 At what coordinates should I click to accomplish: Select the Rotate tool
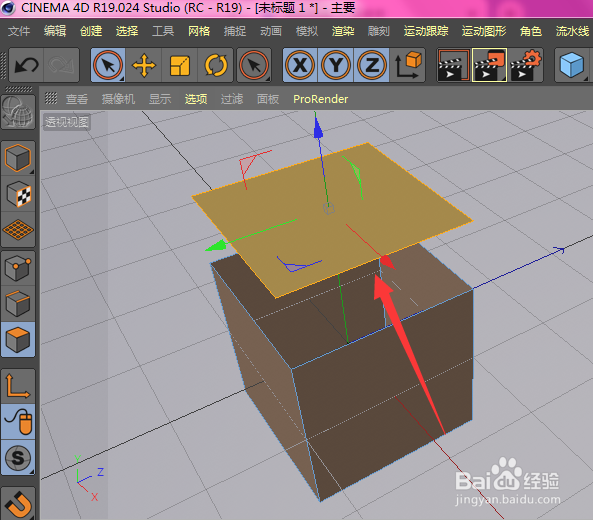216,65
